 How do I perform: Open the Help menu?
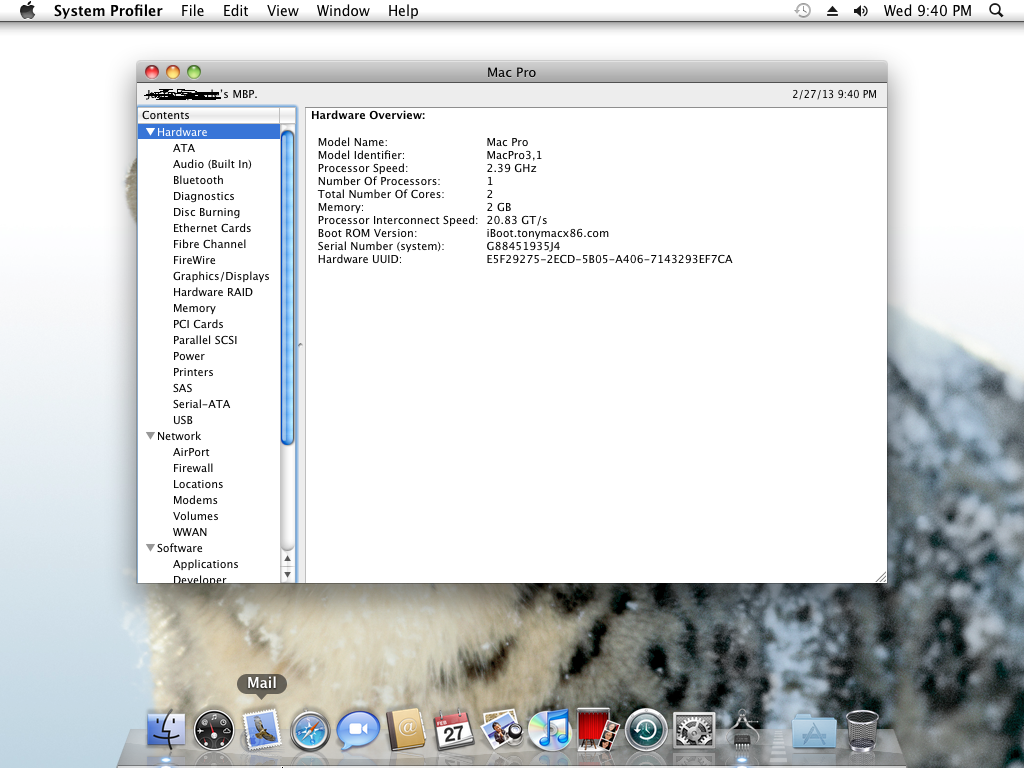[403, 11]
